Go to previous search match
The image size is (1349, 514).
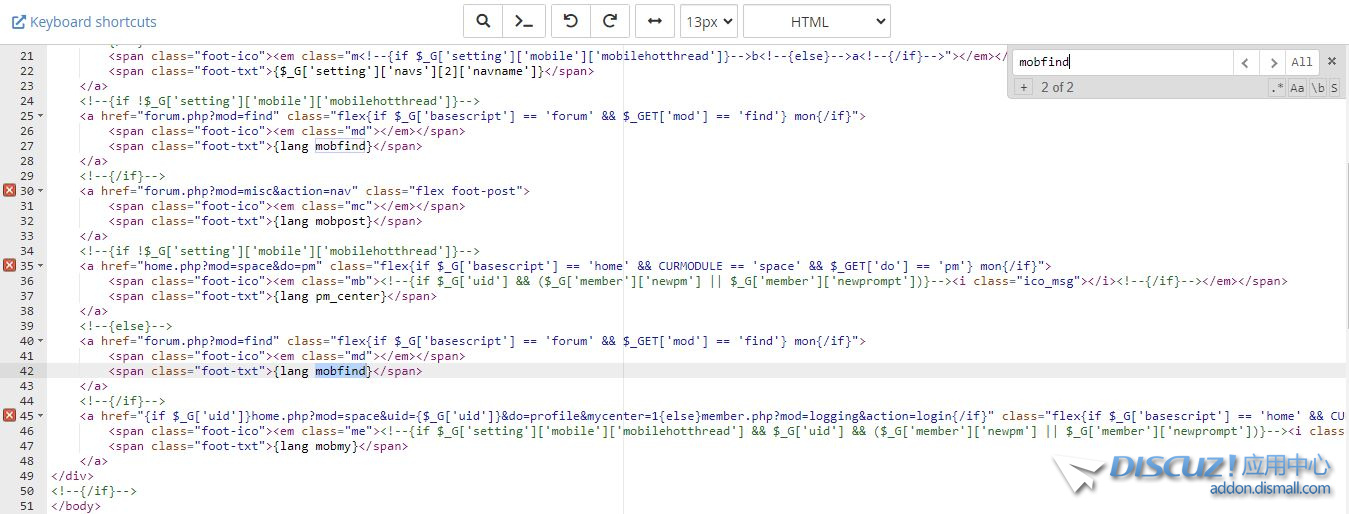(1245, 62)
